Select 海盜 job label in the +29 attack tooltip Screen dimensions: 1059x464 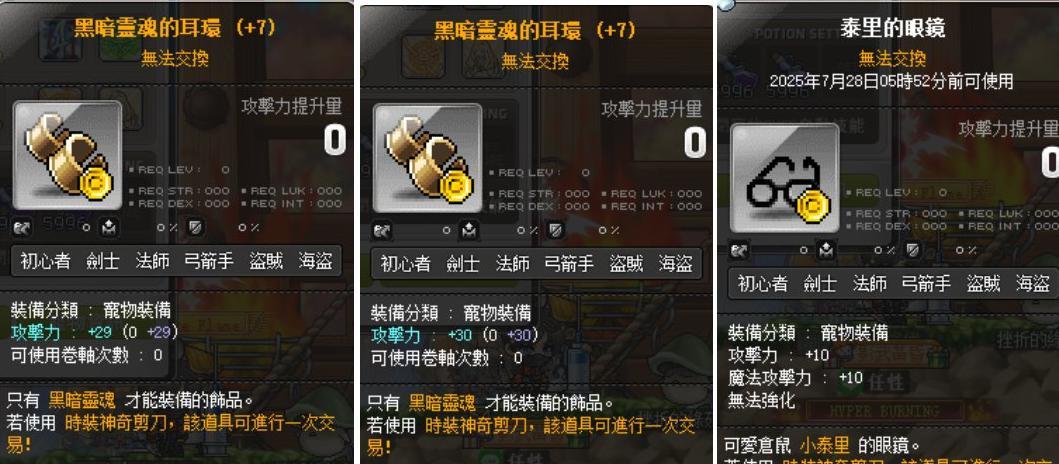point(316,261)
